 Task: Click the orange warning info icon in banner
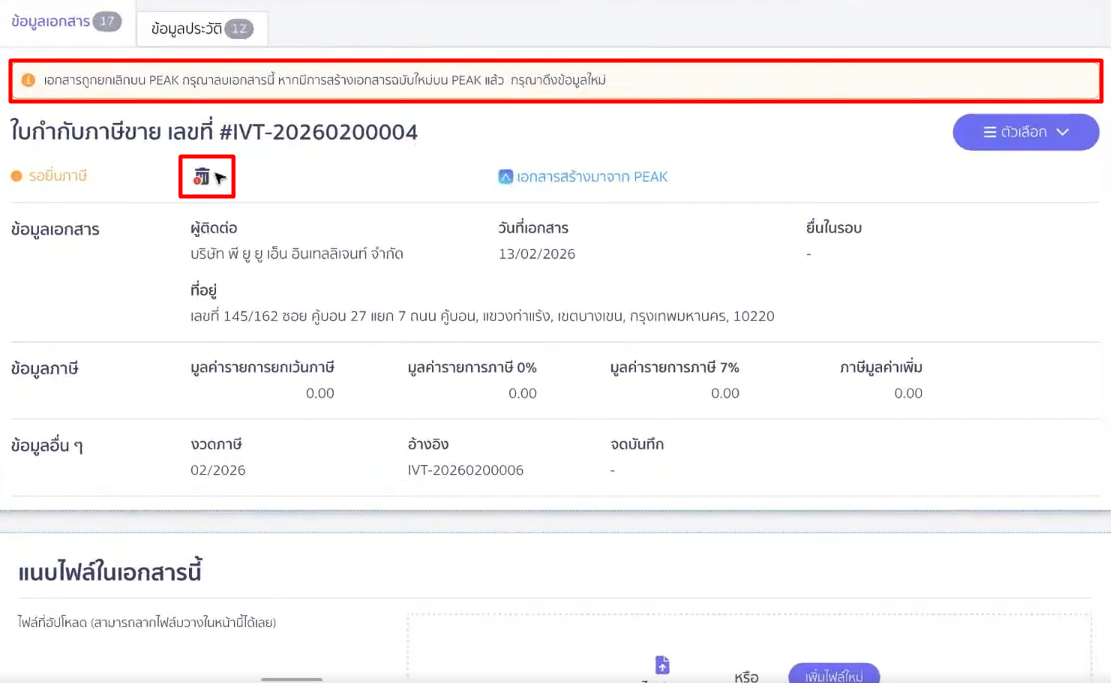[x=28, y=80]
